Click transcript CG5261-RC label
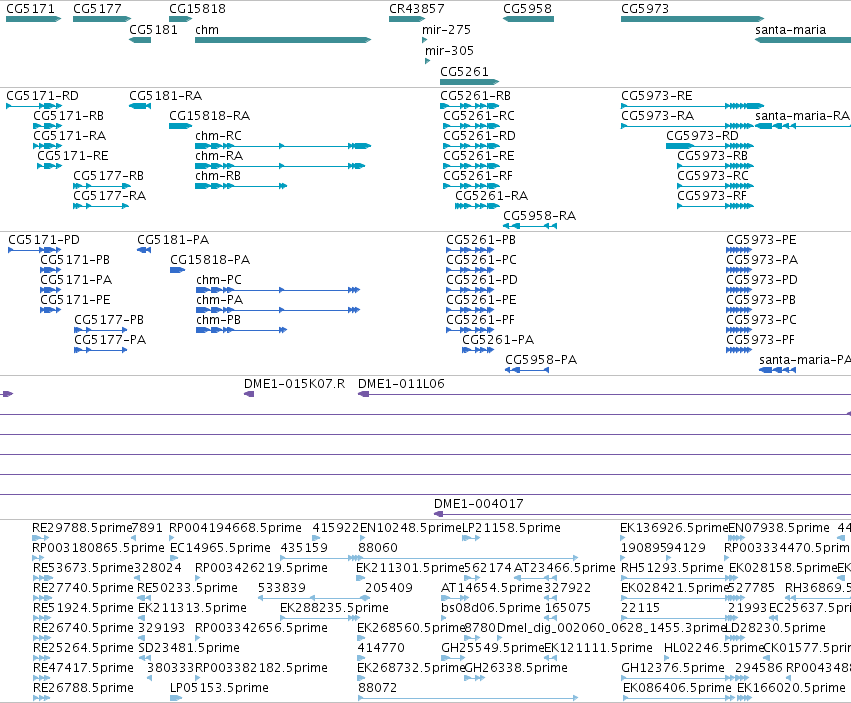 479,116
